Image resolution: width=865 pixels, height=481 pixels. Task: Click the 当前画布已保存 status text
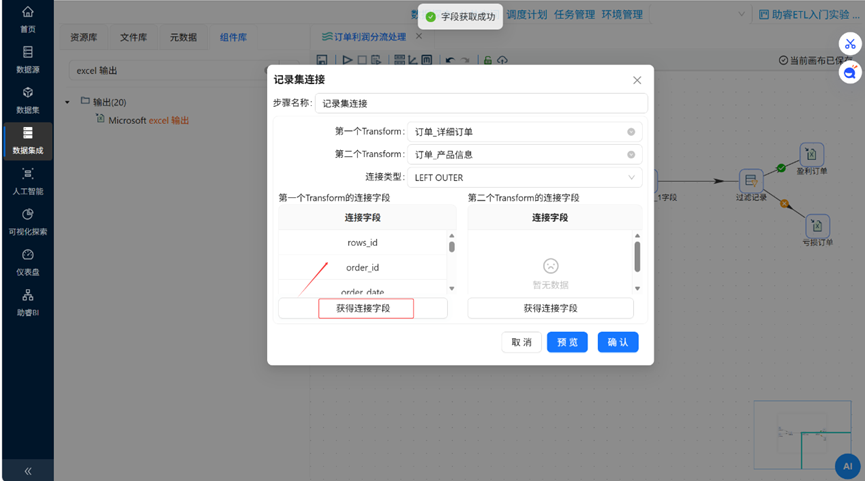pos(816,60)
